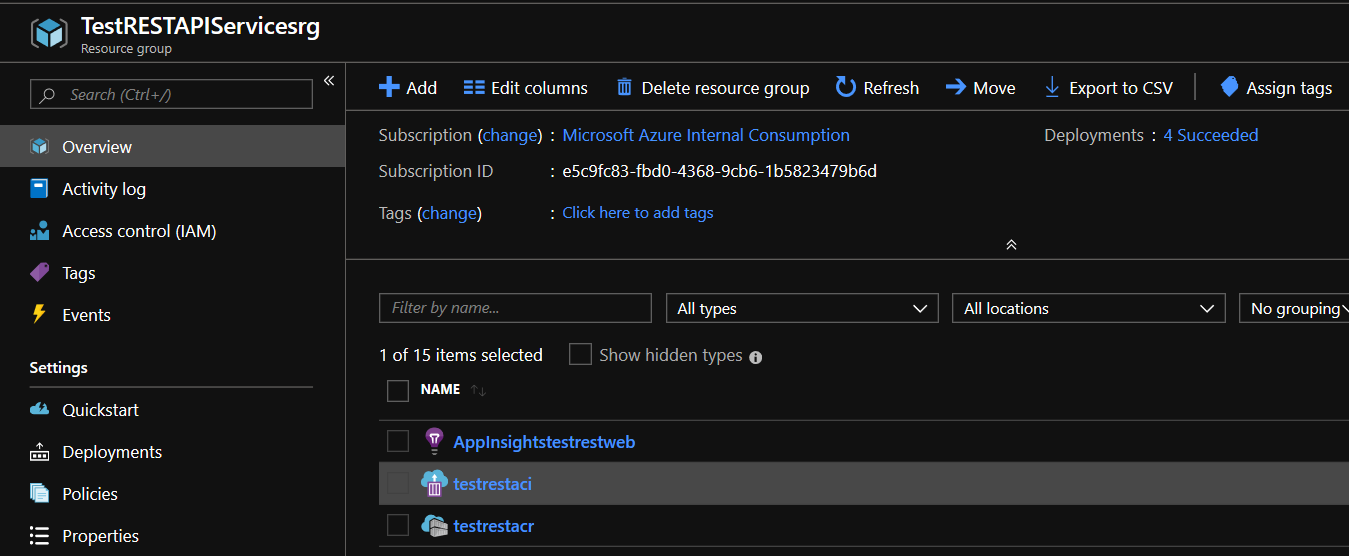1349x556 pixels.
Task: Click the info icon beside Show hidden types
Action: [756, 357]
